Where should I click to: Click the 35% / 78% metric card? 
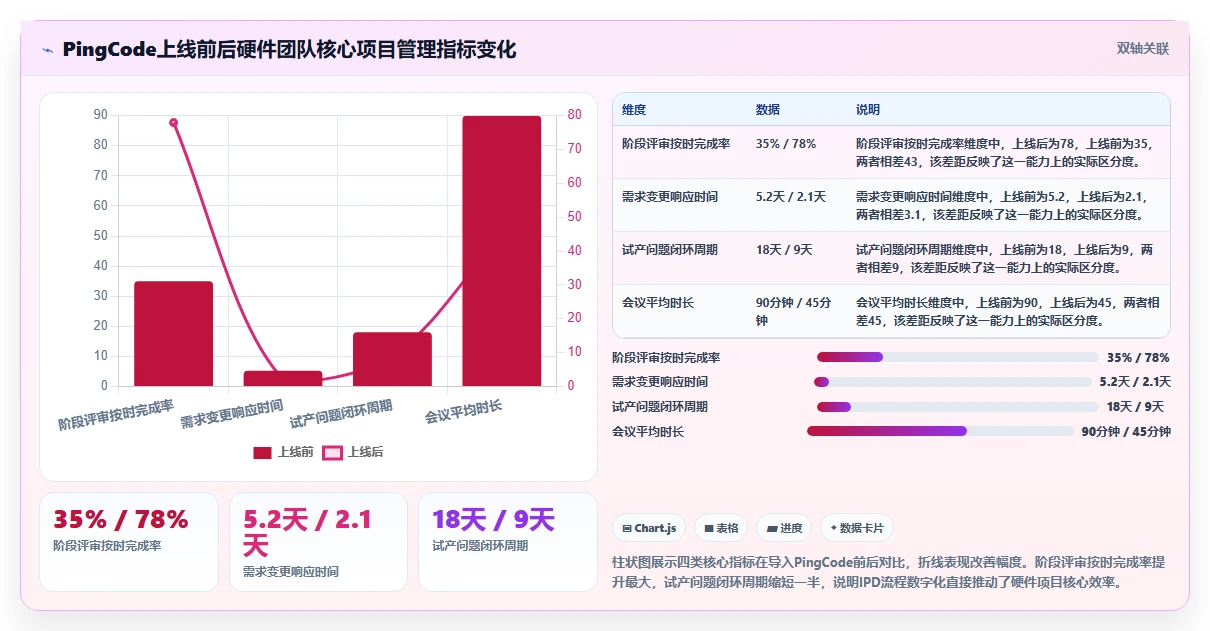tap(129, 541)
